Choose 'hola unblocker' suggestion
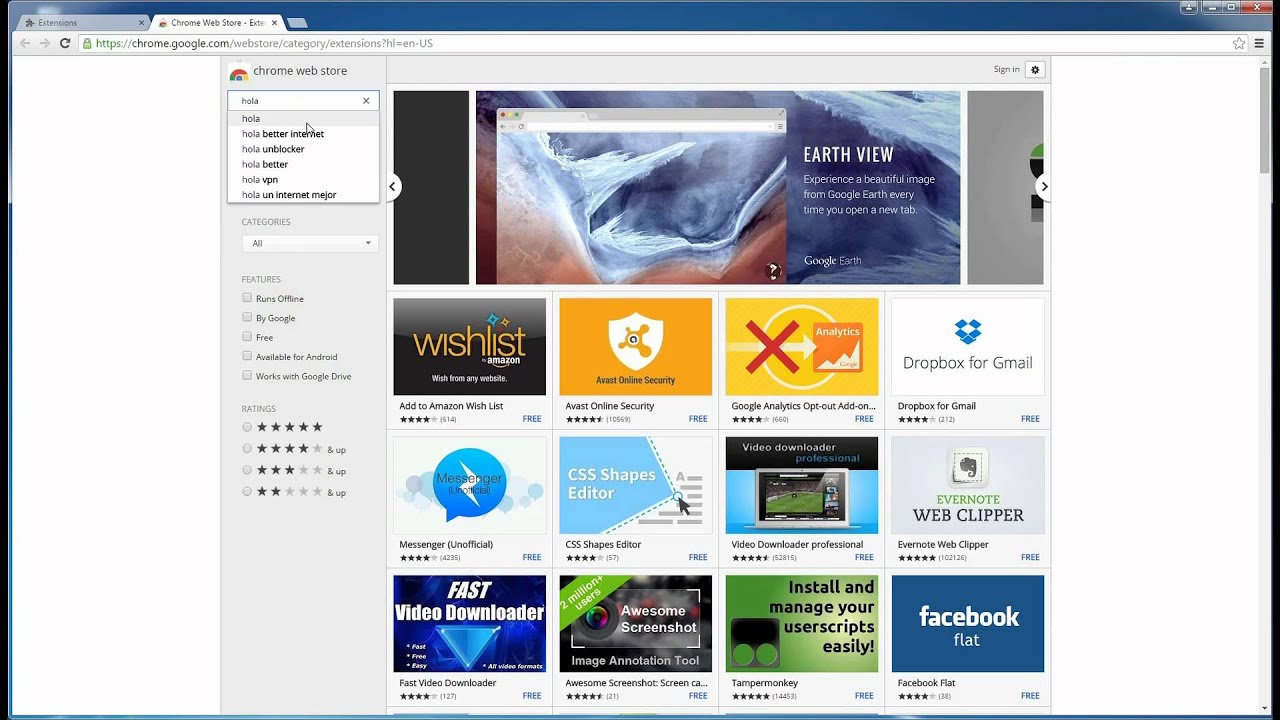The height and width of the screenshot is (720, 1280). tap(303, 149)
